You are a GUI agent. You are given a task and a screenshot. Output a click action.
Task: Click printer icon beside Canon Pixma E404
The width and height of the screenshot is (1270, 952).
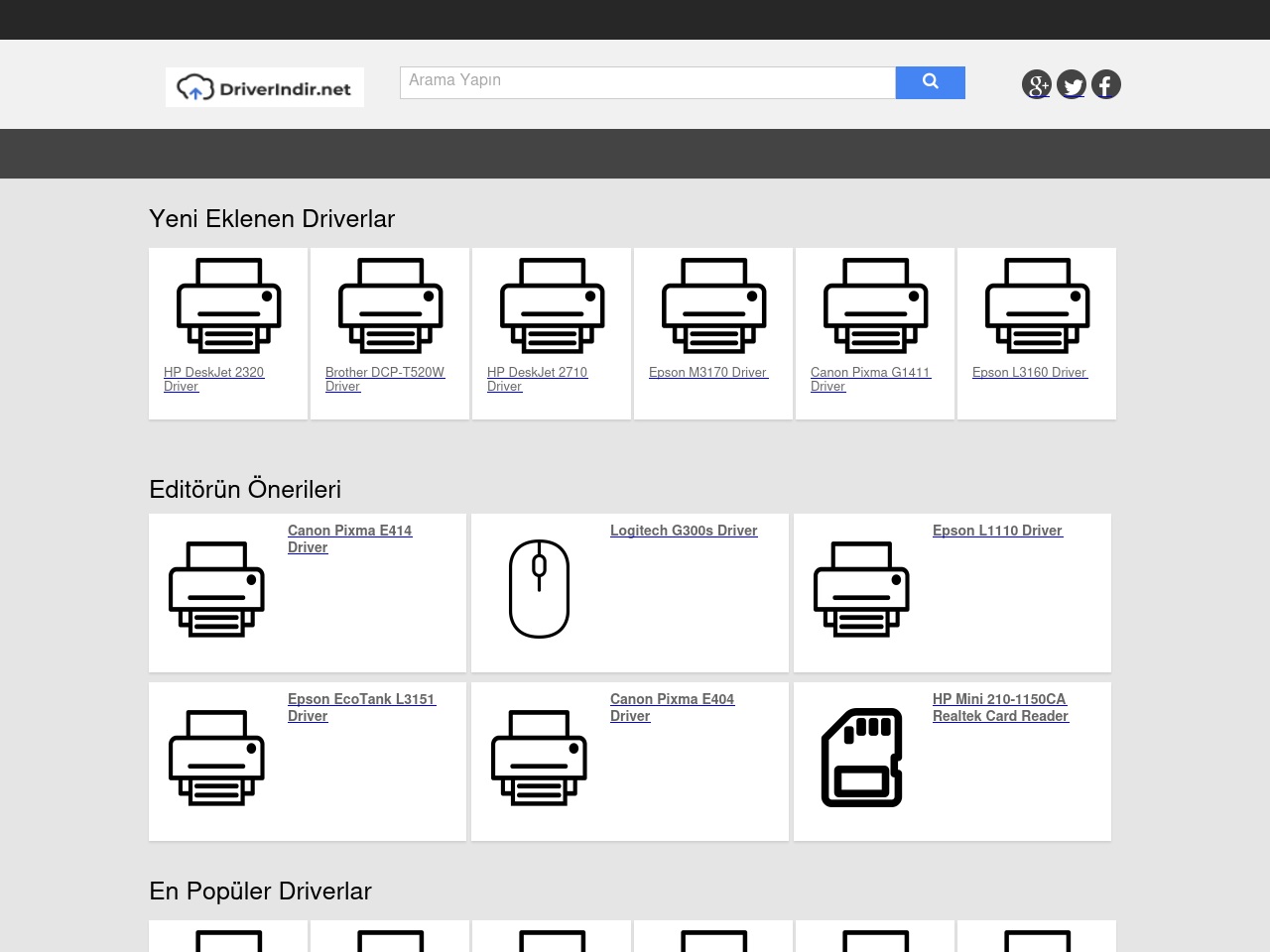(x=539, y=758)
